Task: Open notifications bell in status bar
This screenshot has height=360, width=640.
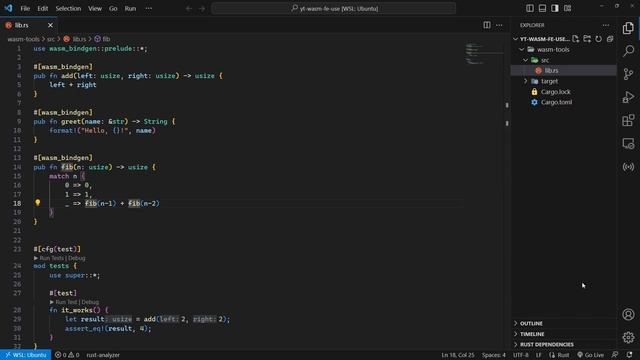Action: [x=630, y=355]
